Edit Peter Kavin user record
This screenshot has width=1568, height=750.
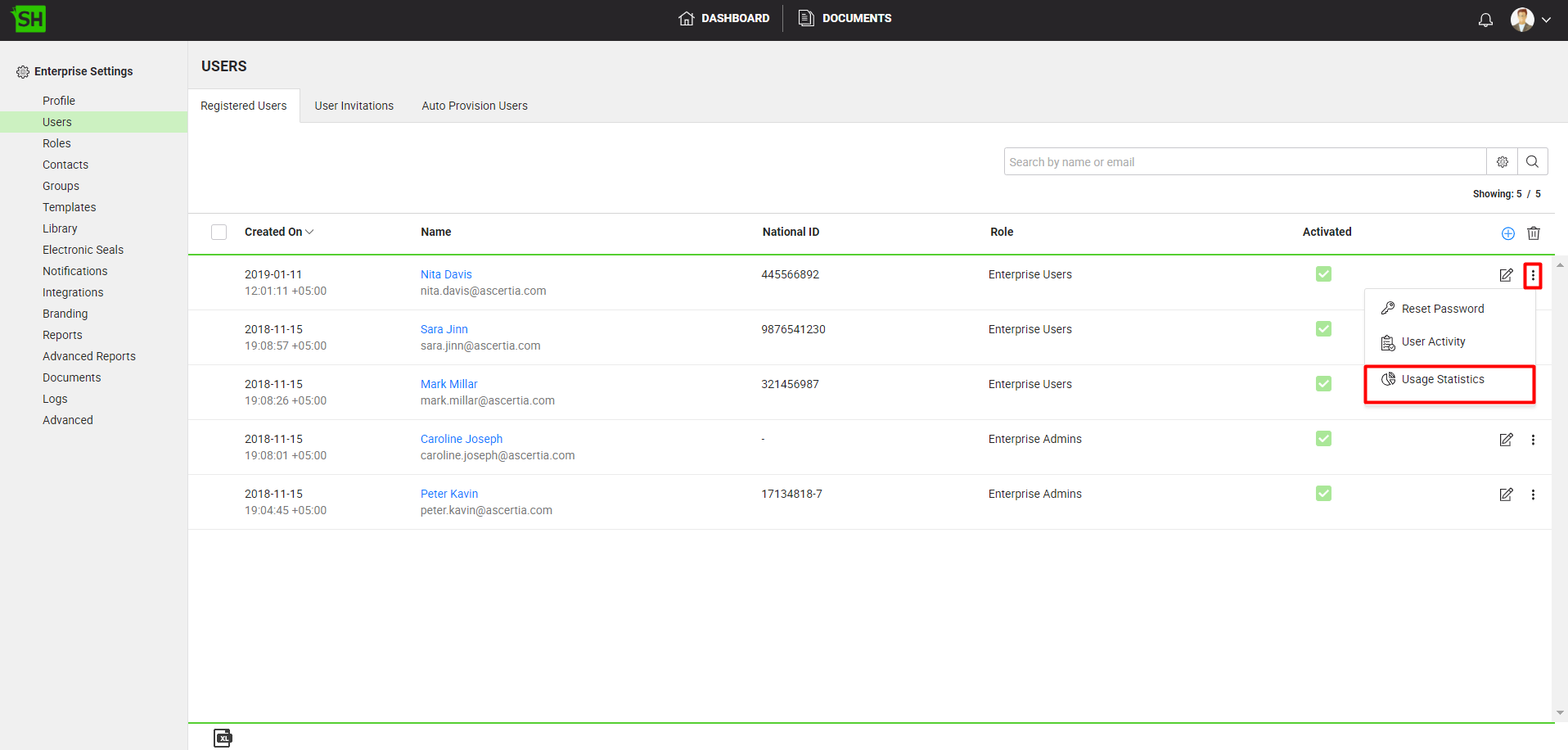point(1506,495)
